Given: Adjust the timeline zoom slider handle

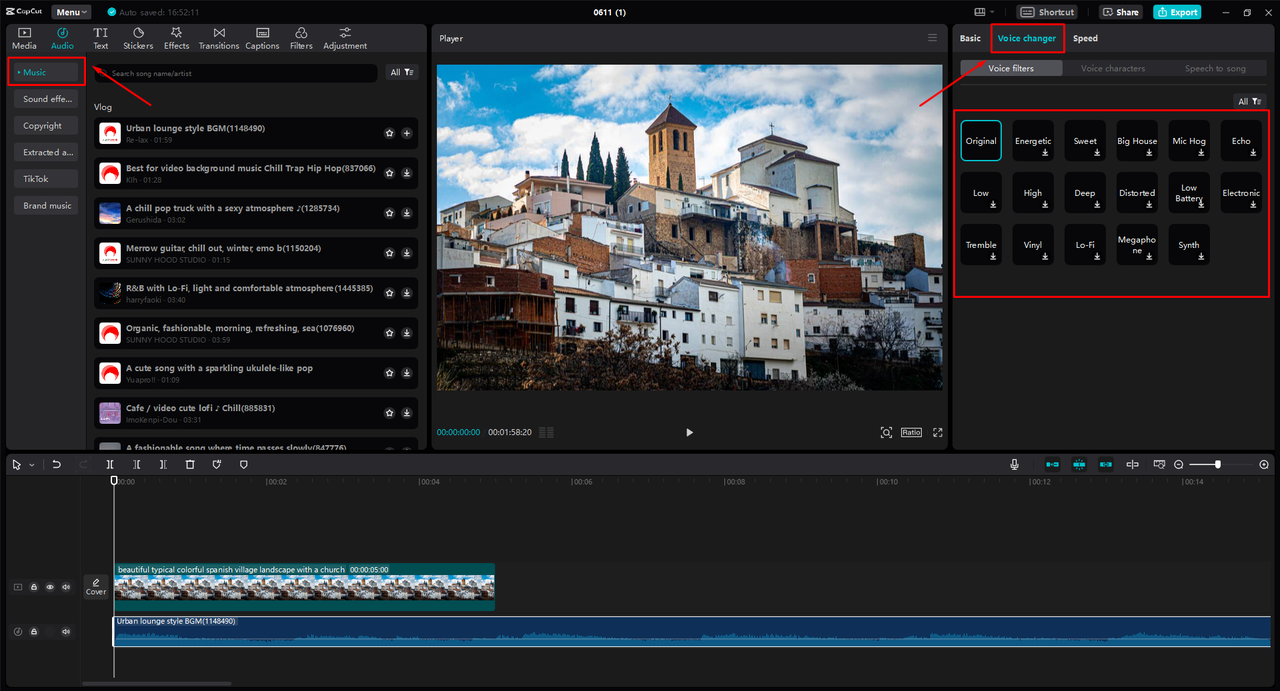Looking at the screenshot, I should [x=1217, y=465].
